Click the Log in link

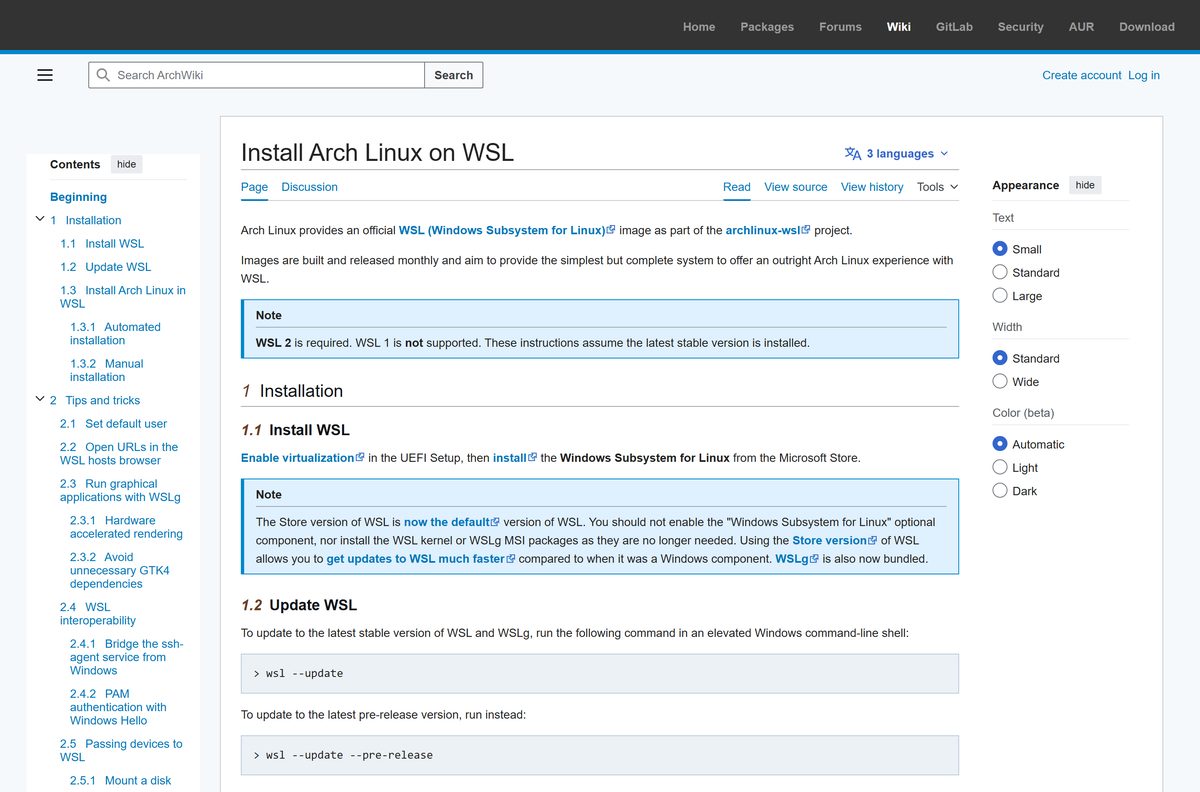tap(1144, 75)
